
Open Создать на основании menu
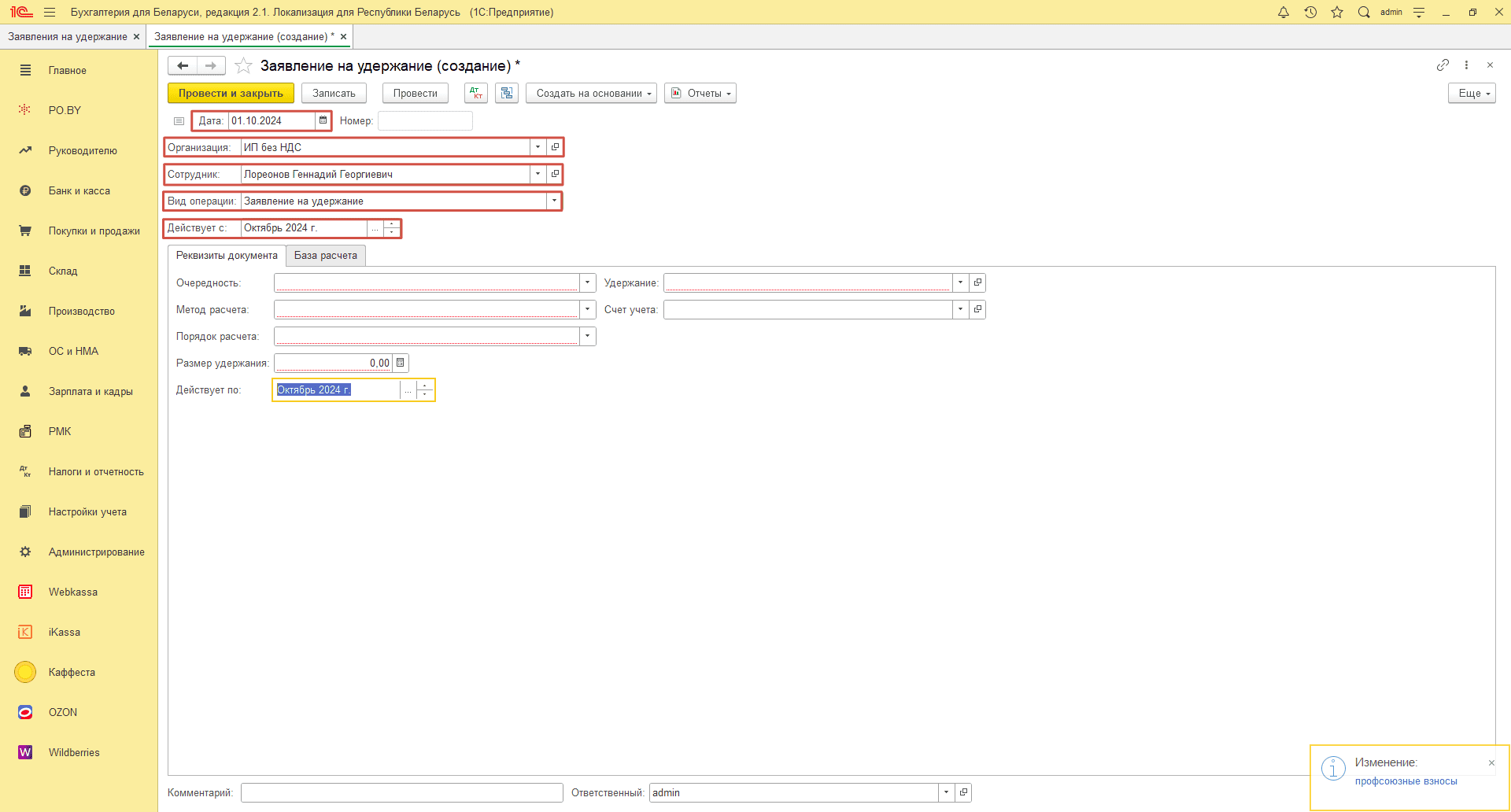click(591, 93)
